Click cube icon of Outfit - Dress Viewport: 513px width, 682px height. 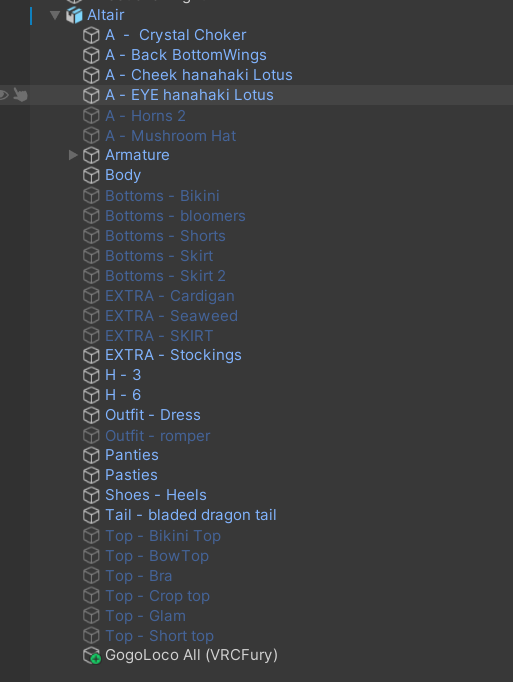(91, 415)
